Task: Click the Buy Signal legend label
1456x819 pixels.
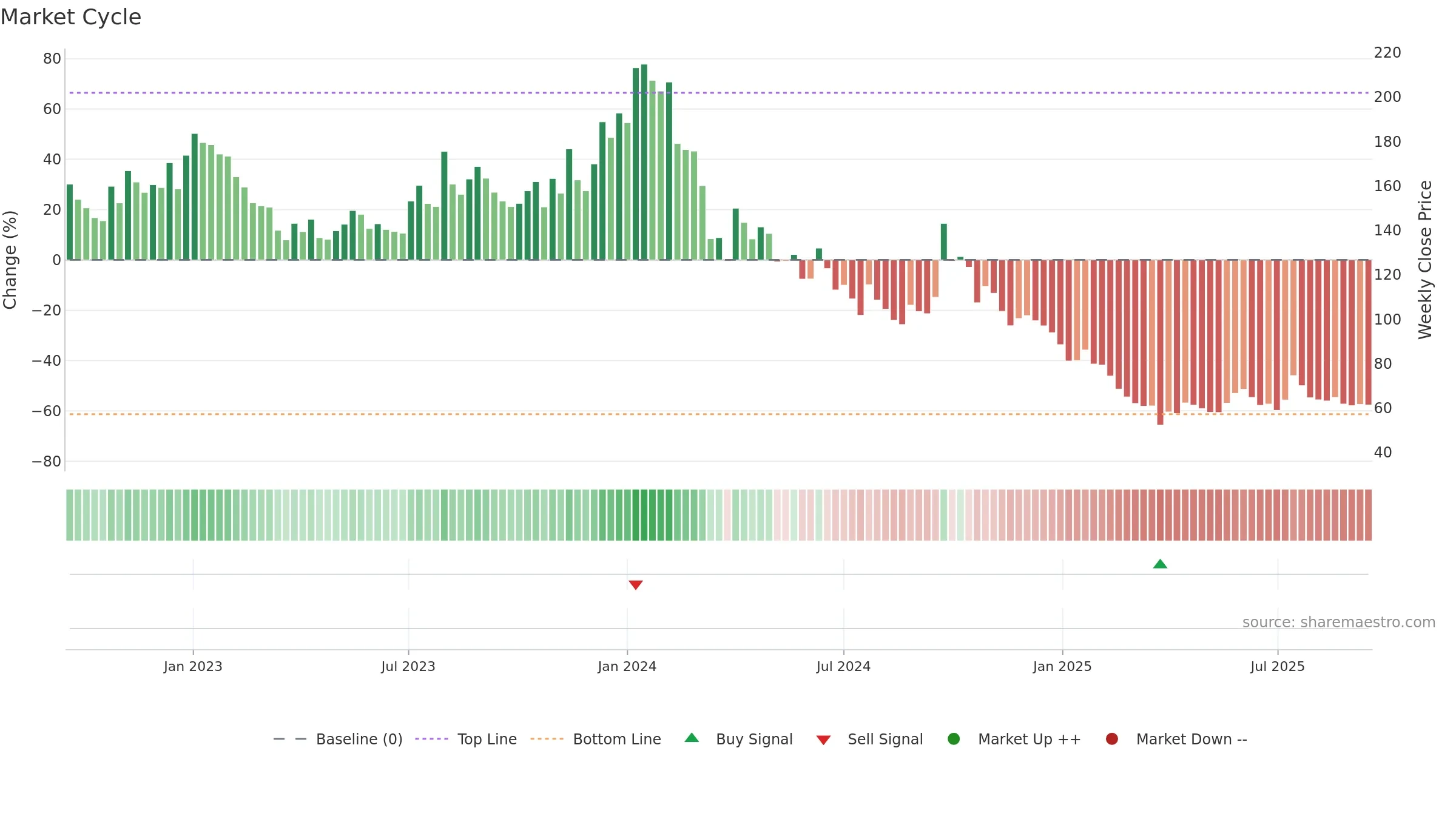Action: click(754, 739)
